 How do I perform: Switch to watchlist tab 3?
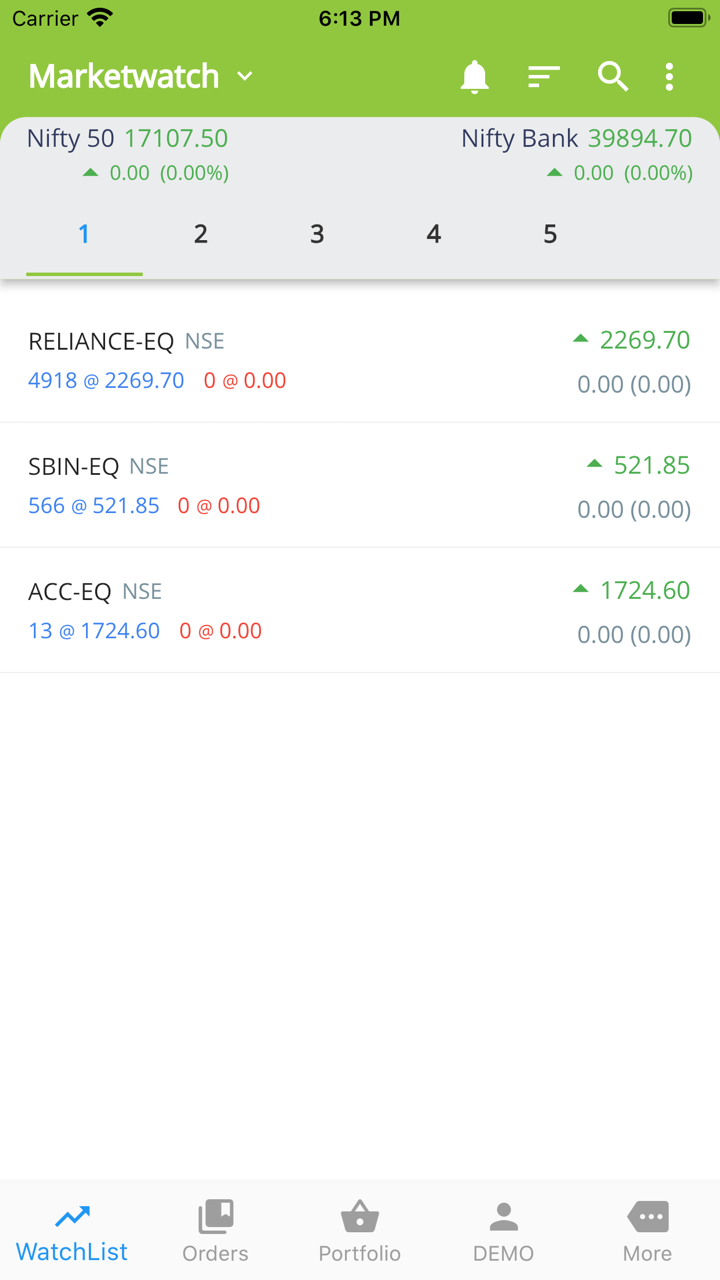[317, 234]
